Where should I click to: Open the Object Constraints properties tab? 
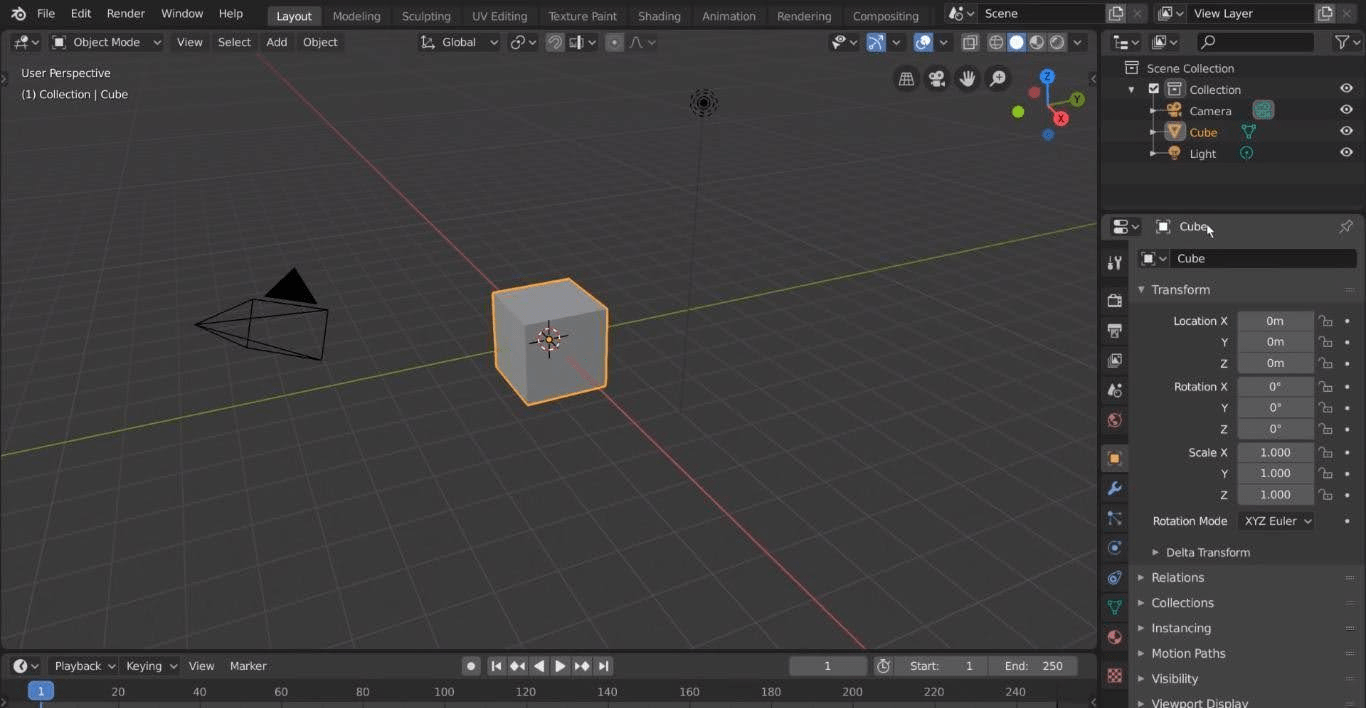point(1114,577)
